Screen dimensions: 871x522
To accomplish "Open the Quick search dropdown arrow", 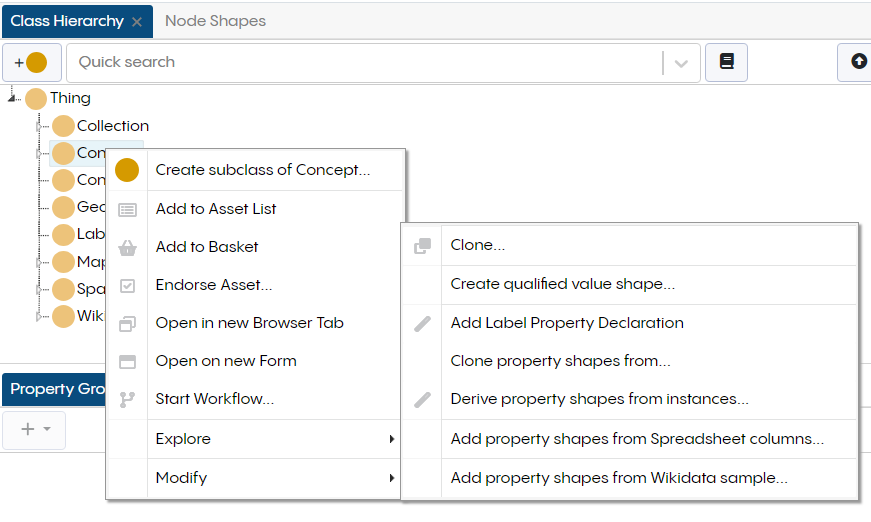I will click(x=681, y=63).
